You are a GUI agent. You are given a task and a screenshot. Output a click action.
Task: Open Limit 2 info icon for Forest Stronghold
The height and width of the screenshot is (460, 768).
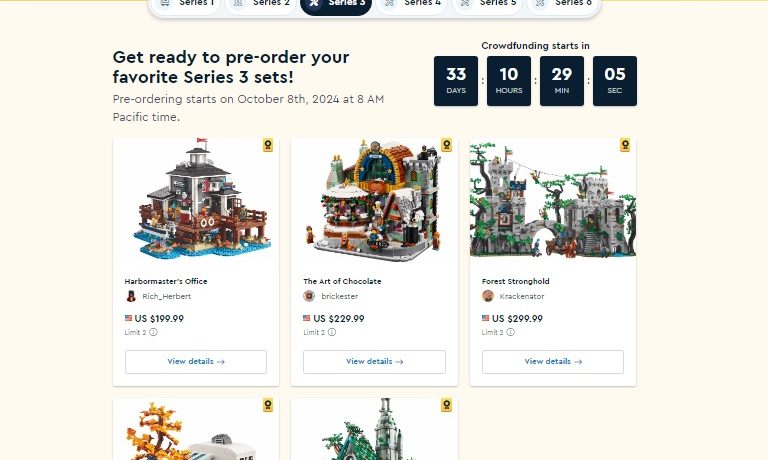tap(510, 332)
